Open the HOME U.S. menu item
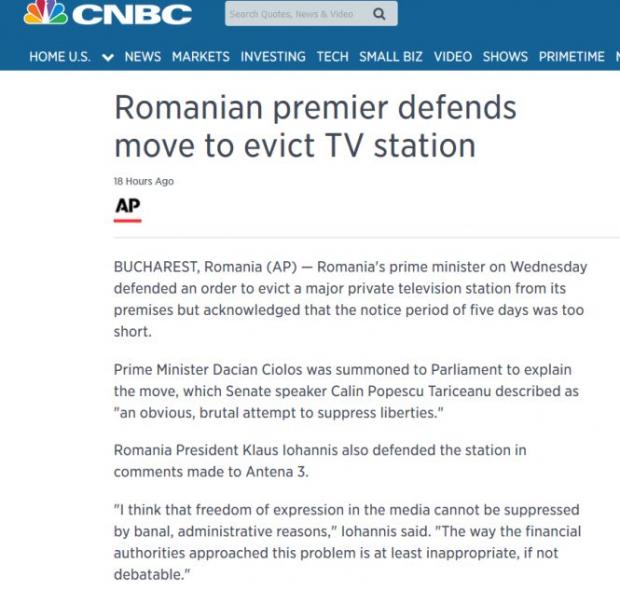The image size is (620, 591). 60,57
